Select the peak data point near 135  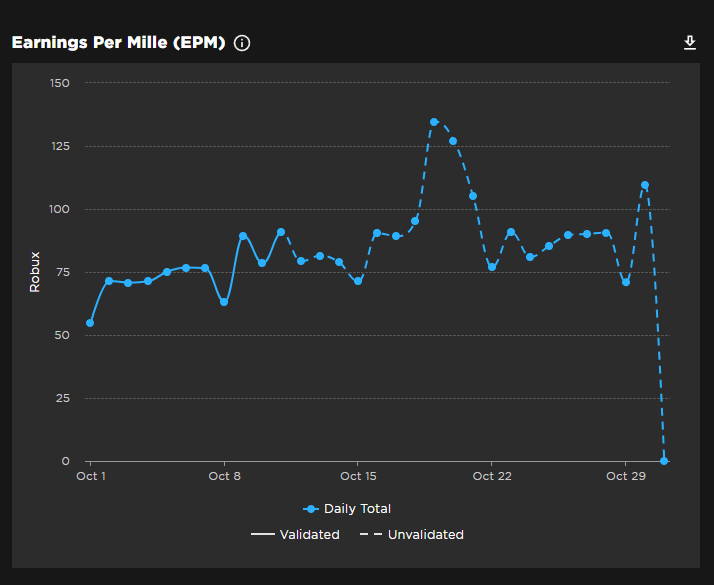tap(434, 122)
